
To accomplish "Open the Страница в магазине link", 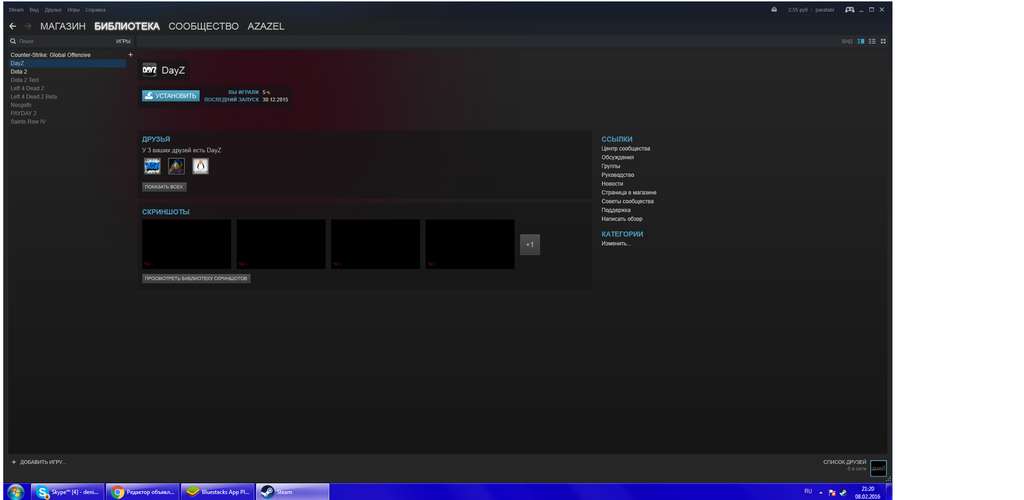I will click(x=629, y=193).
